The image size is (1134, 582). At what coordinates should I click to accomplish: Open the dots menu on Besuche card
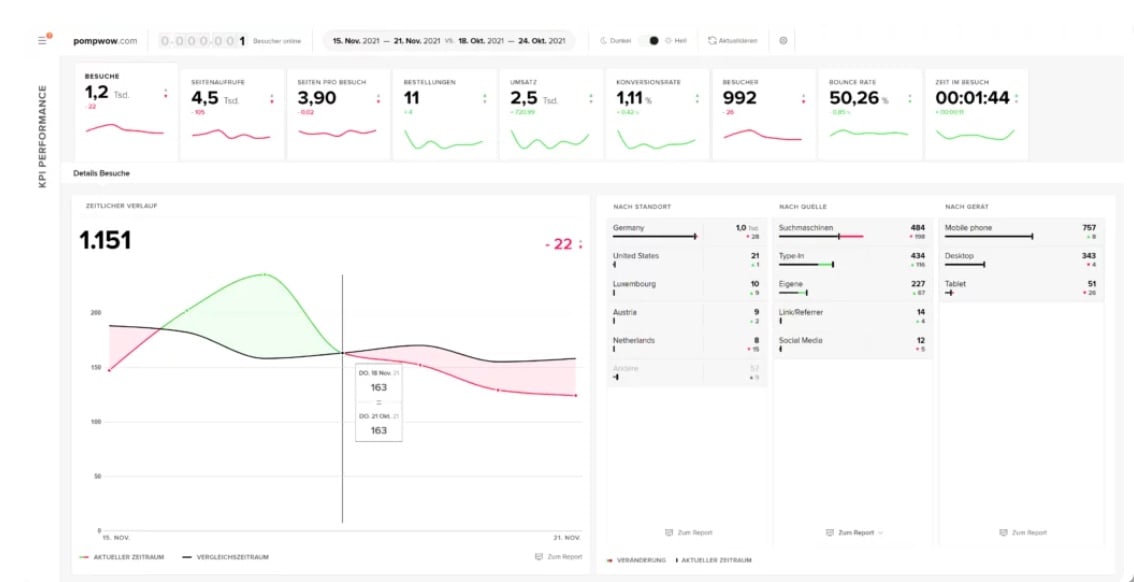pyautogui.click(x=166, y=94)
